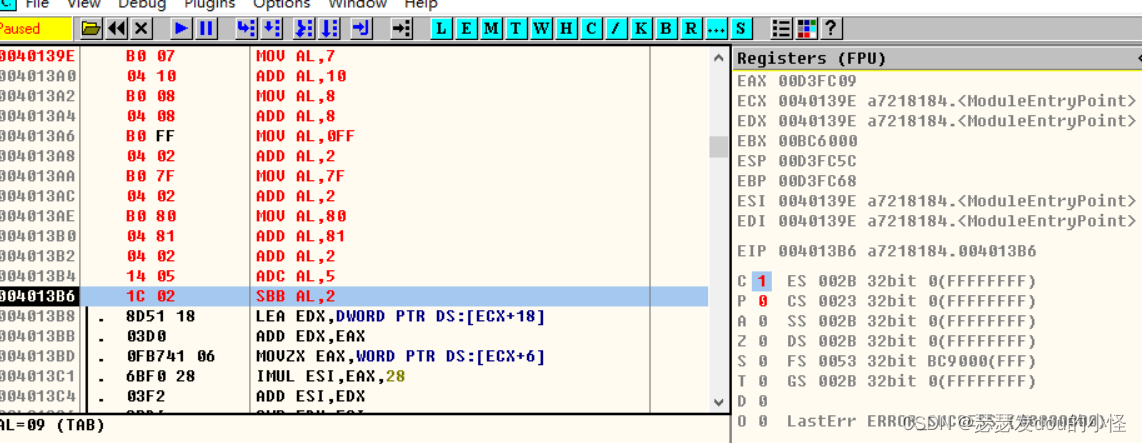This screenshot has width=1142, height=443.
Task: Open a file with the folder icon
Action: [91, 29]
